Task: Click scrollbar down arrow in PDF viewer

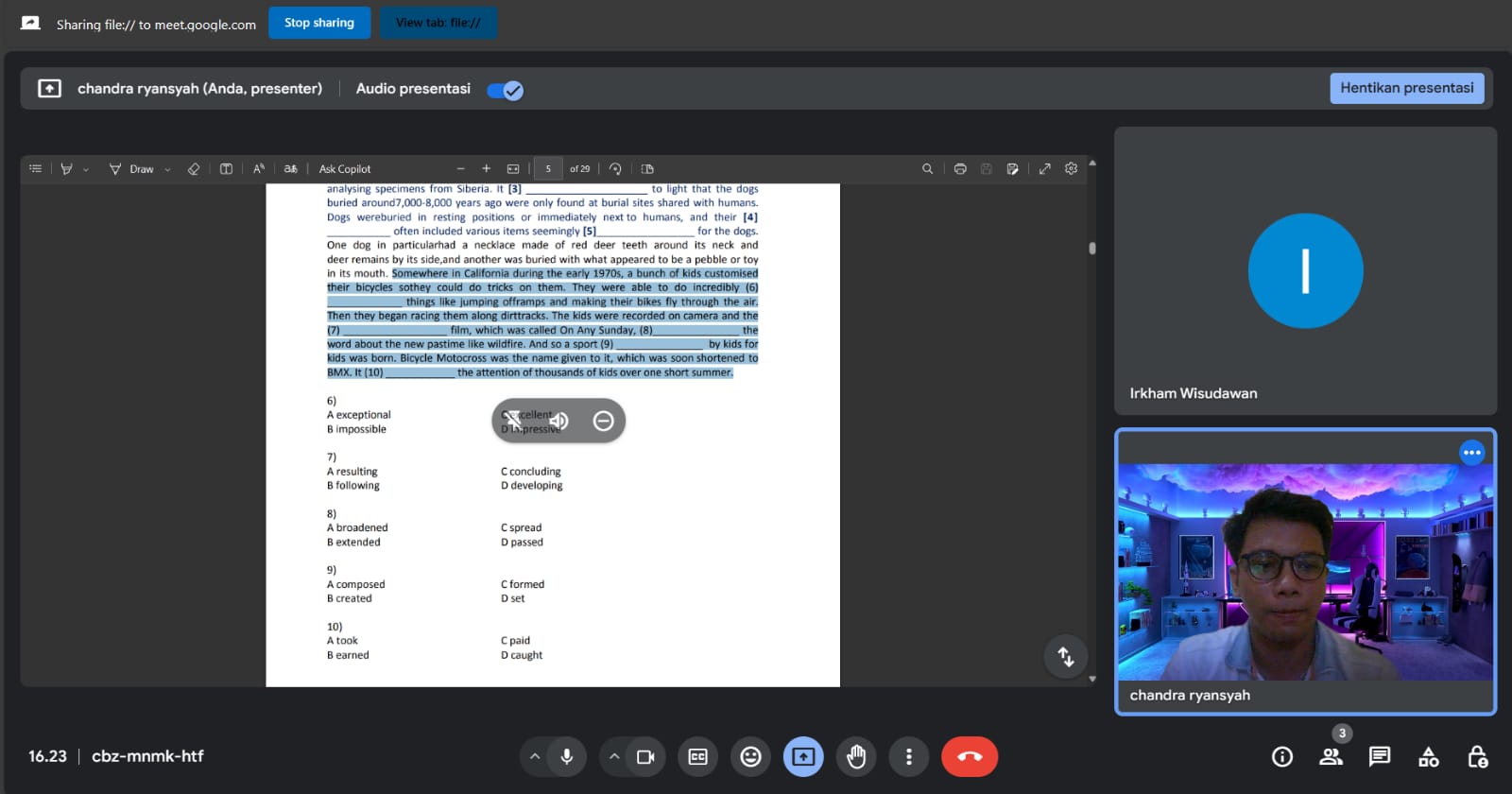Action: (x=1092, y=679)
